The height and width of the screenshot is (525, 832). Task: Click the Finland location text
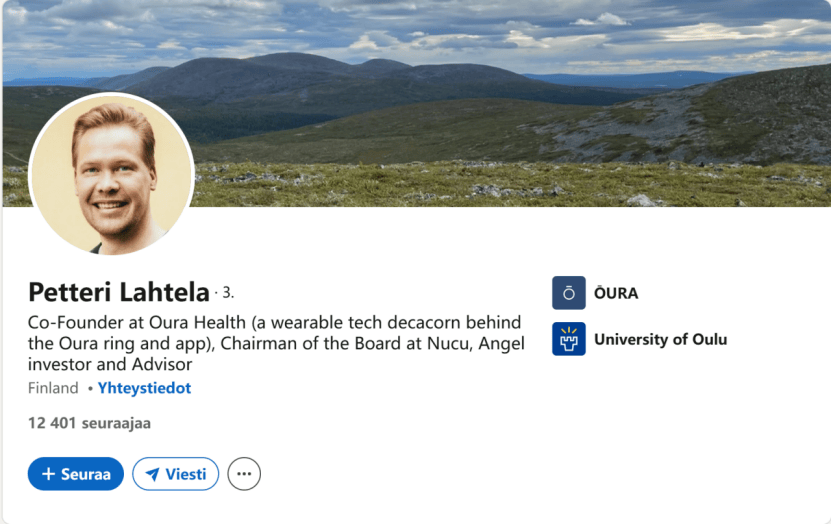tap(53, 388)
